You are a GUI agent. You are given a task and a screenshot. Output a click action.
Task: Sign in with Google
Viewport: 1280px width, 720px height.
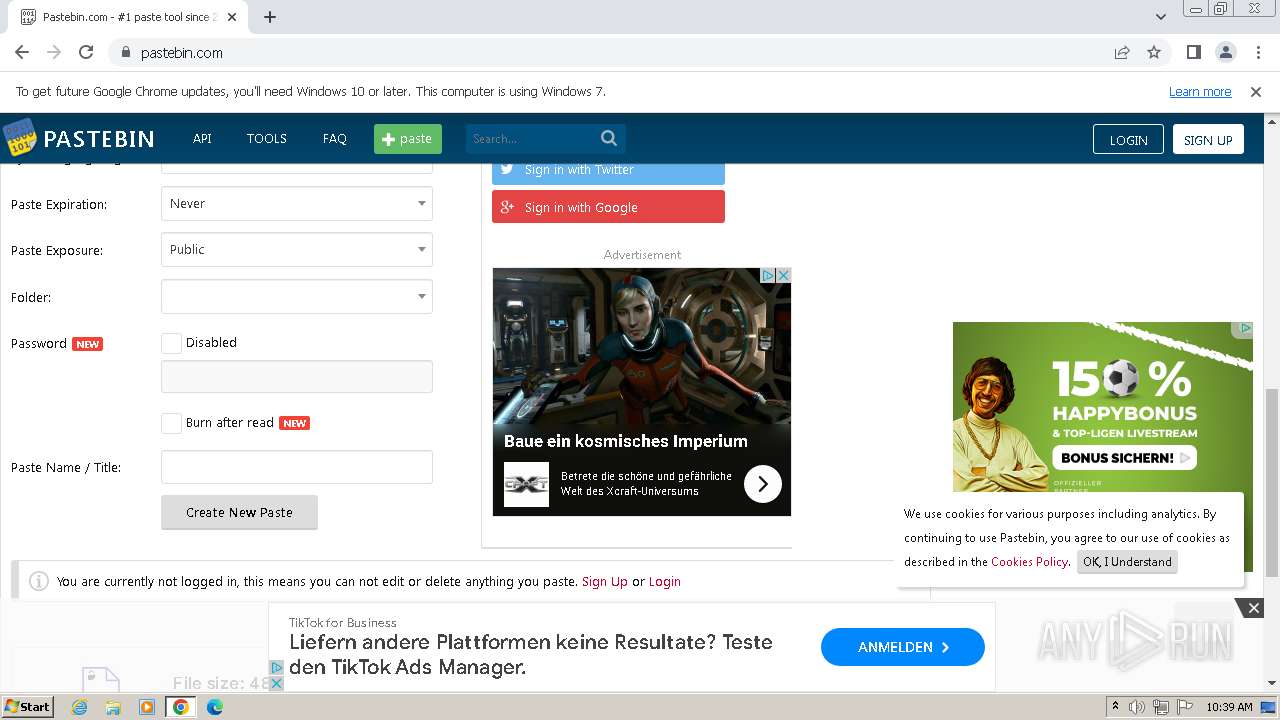tap(608, 207)
